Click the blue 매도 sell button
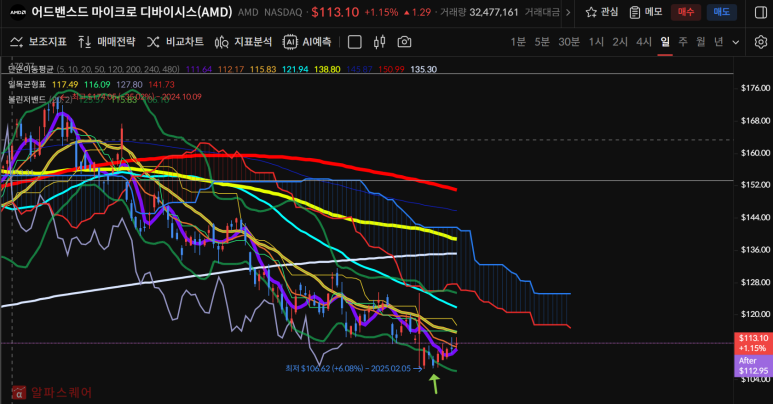 (x=722, y=12)
